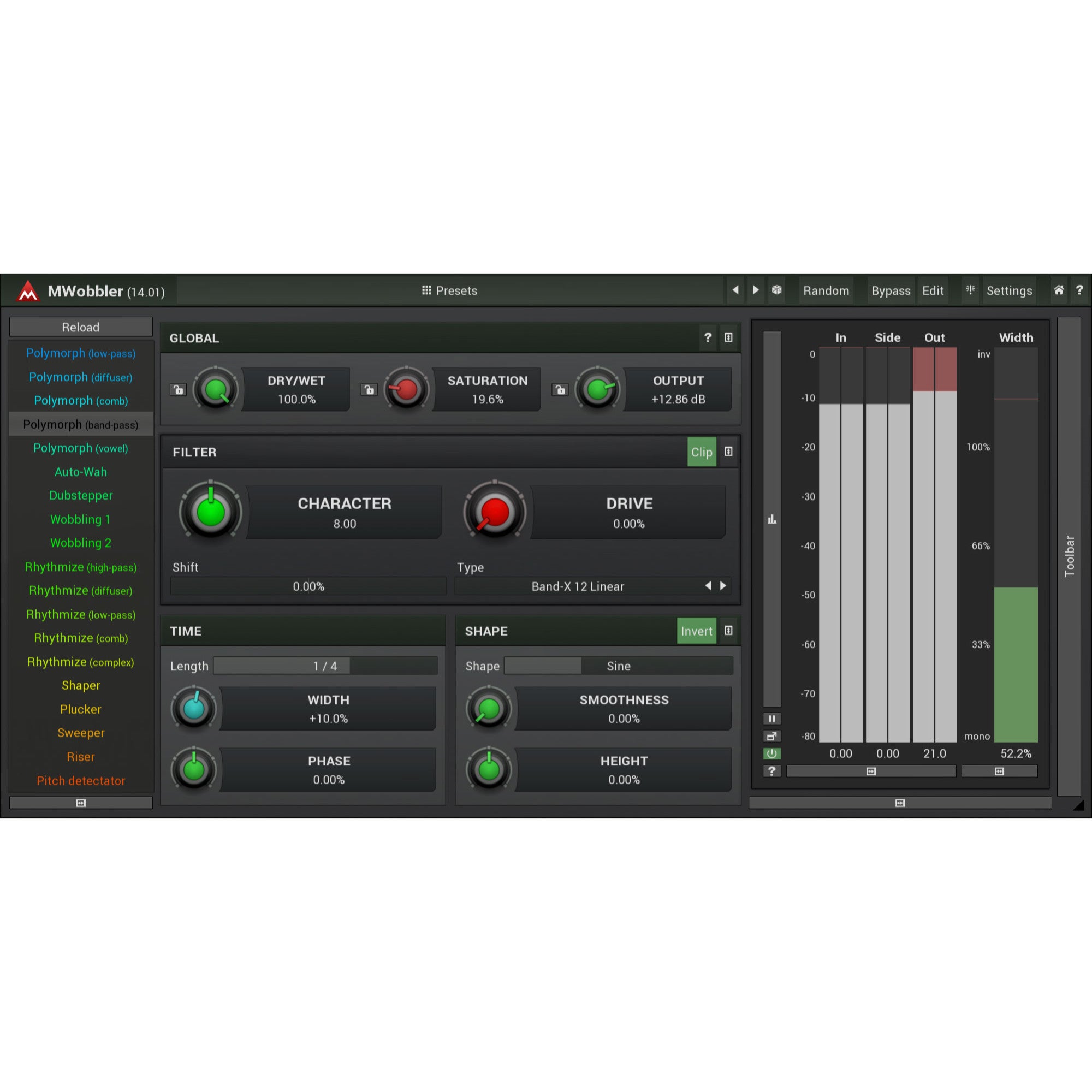Toggle the meters power button
Viewport: 1092px width, 1092px height.
pyautogui.click(x=771, y=753)
